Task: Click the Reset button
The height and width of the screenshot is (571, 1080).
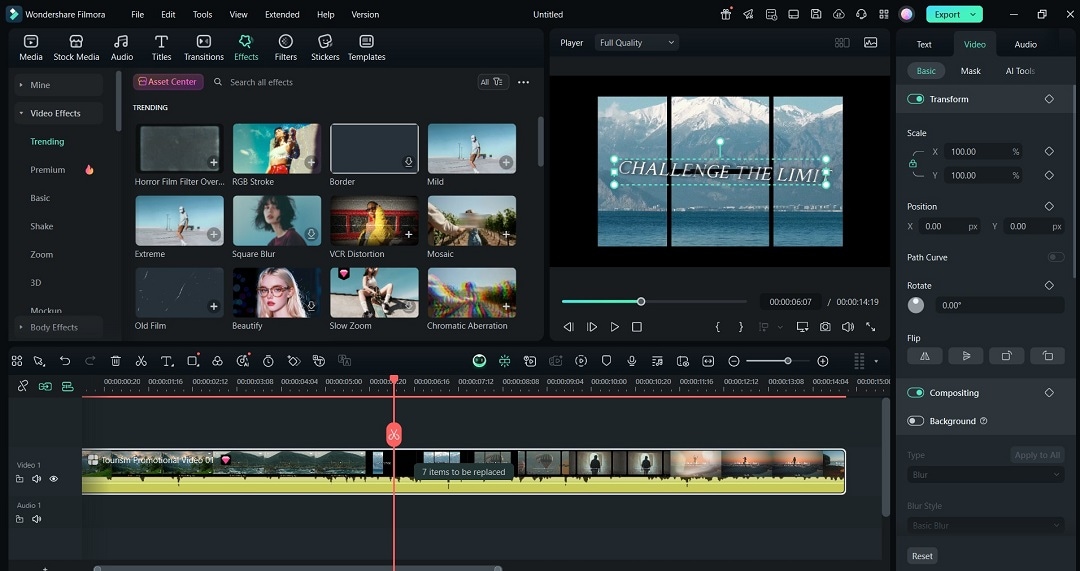Action: 922,556
